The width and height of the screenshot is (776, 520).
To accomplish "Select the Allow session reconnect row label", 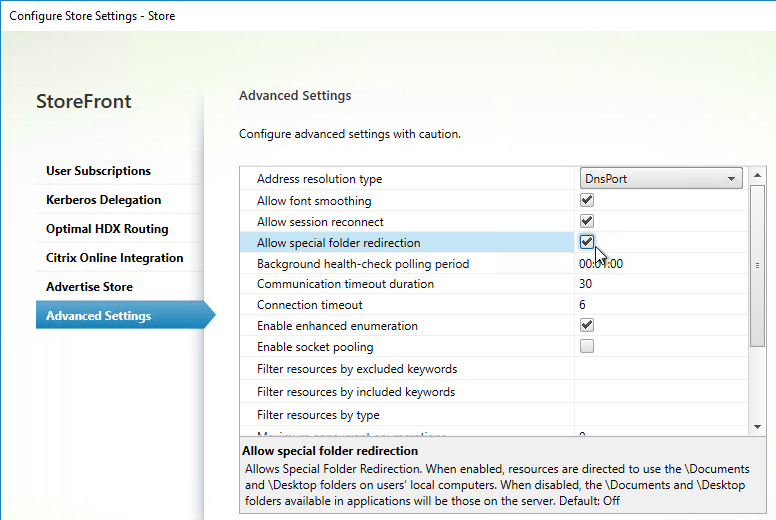I will (320, 222).
